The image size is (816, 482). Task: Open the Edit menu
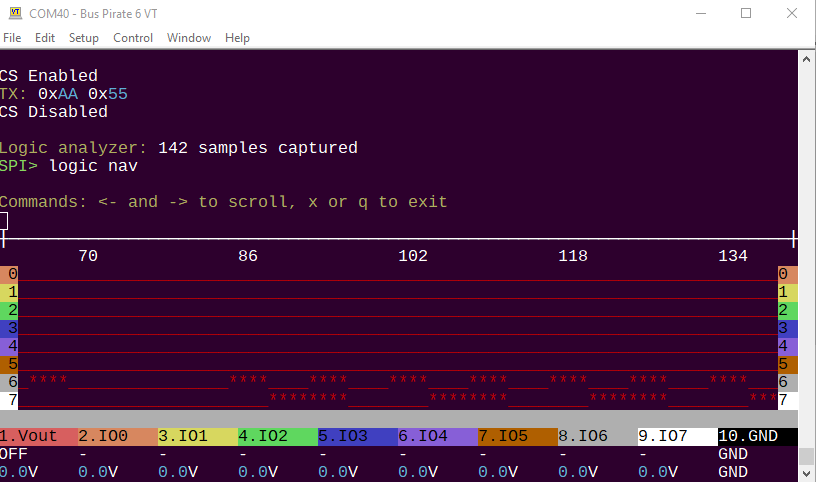pos(45,38)
